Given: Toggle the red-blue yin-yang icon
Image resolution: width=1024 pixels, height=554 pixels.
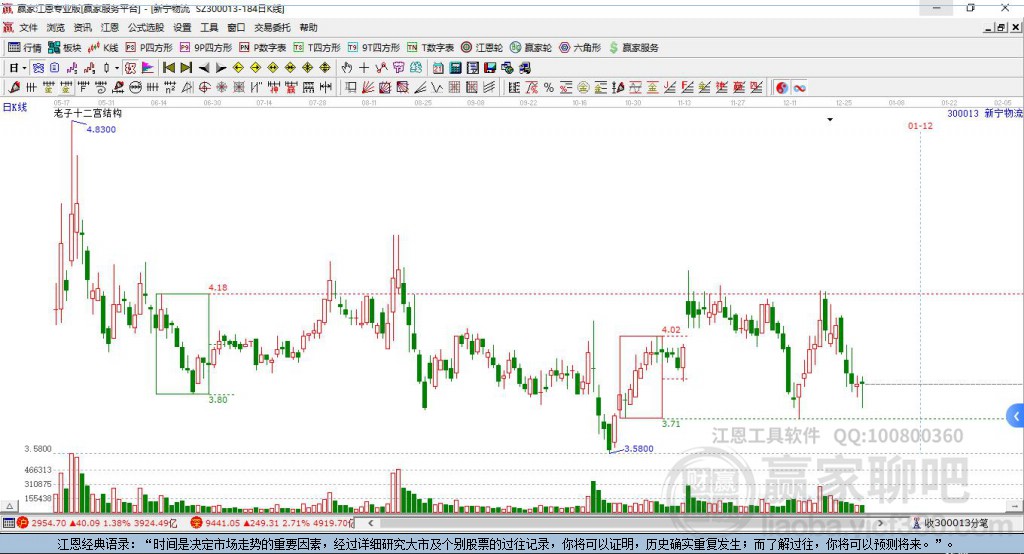Looking at the screenshot, I should click(x=782, y=87).
